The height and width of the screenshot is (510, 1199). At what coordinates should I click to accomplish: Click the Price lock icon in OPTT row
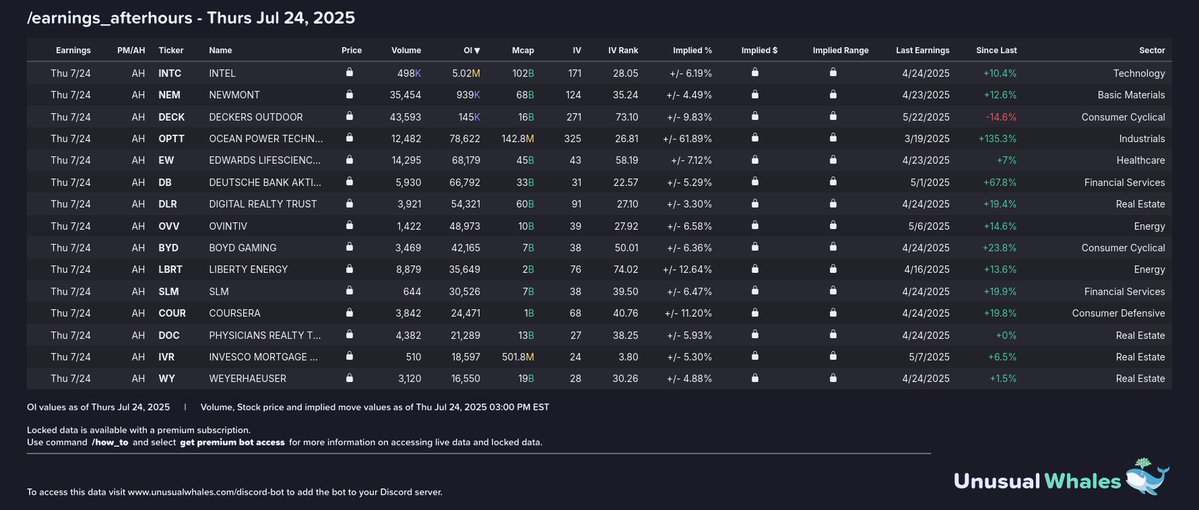349,138
